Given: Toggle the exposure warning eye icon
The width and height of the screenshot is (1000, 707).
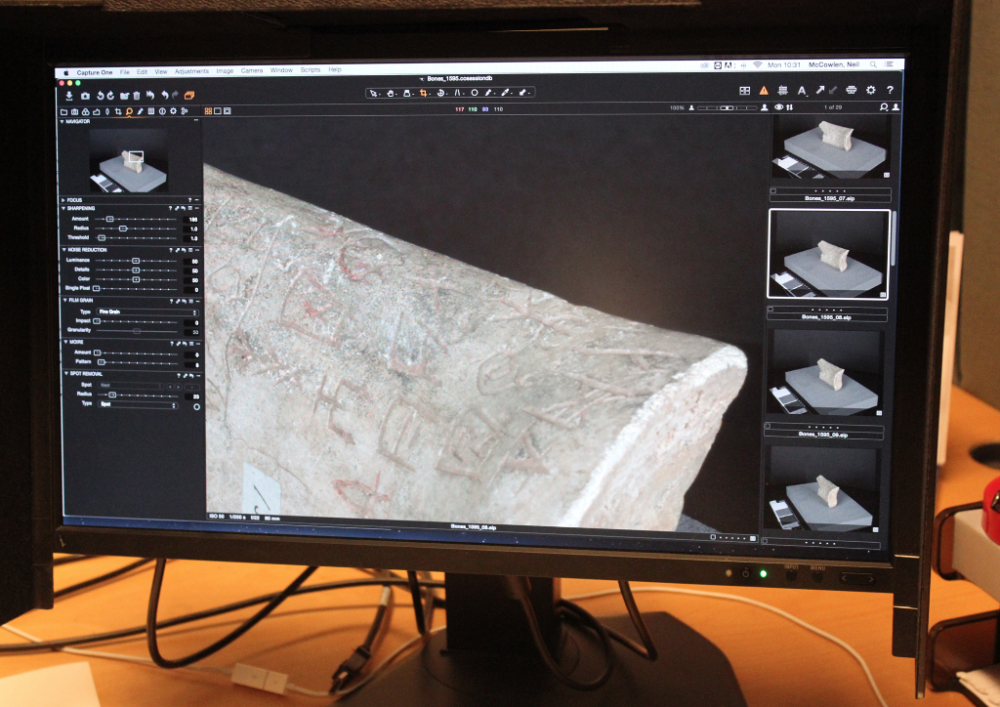Looking at the screenshot, I should click(778, 107).
